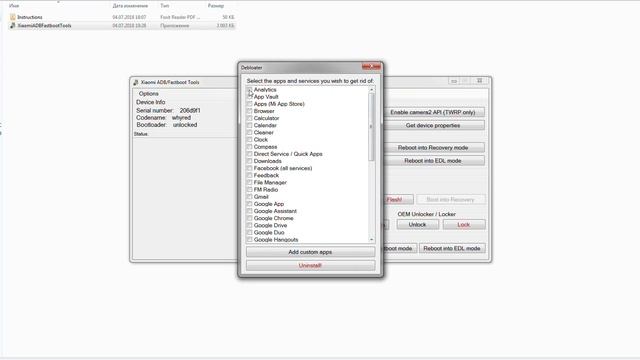Mark the Calendar checkbox
The image size is (640, 360).
(x=249, y=125)
